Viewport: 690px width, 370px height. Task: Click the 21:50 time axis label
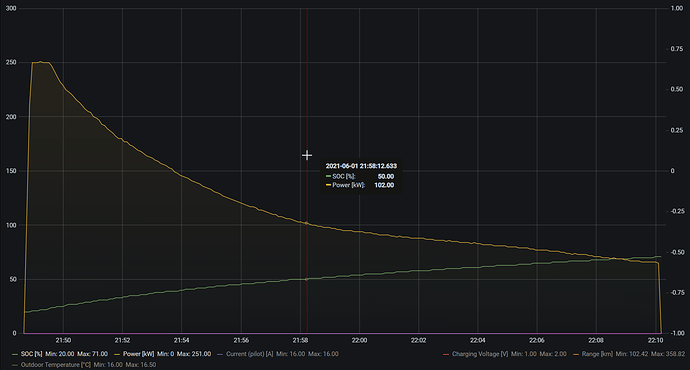(x=63, y=341)
